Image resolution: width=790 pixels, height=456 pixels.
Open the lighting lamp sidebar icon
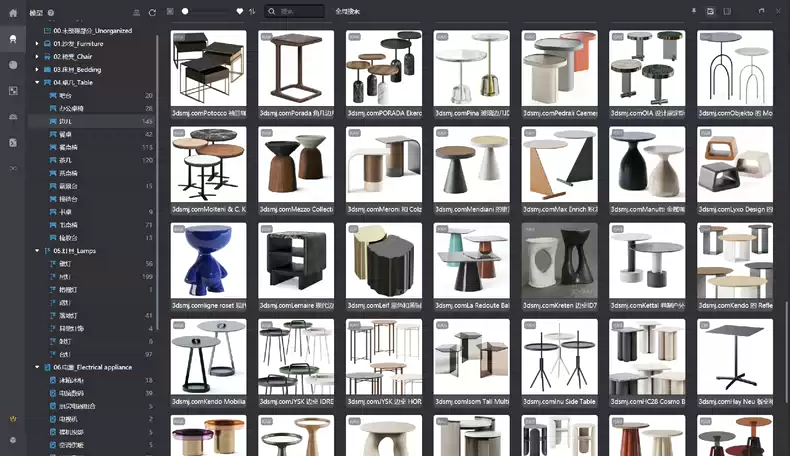point(13,117)
